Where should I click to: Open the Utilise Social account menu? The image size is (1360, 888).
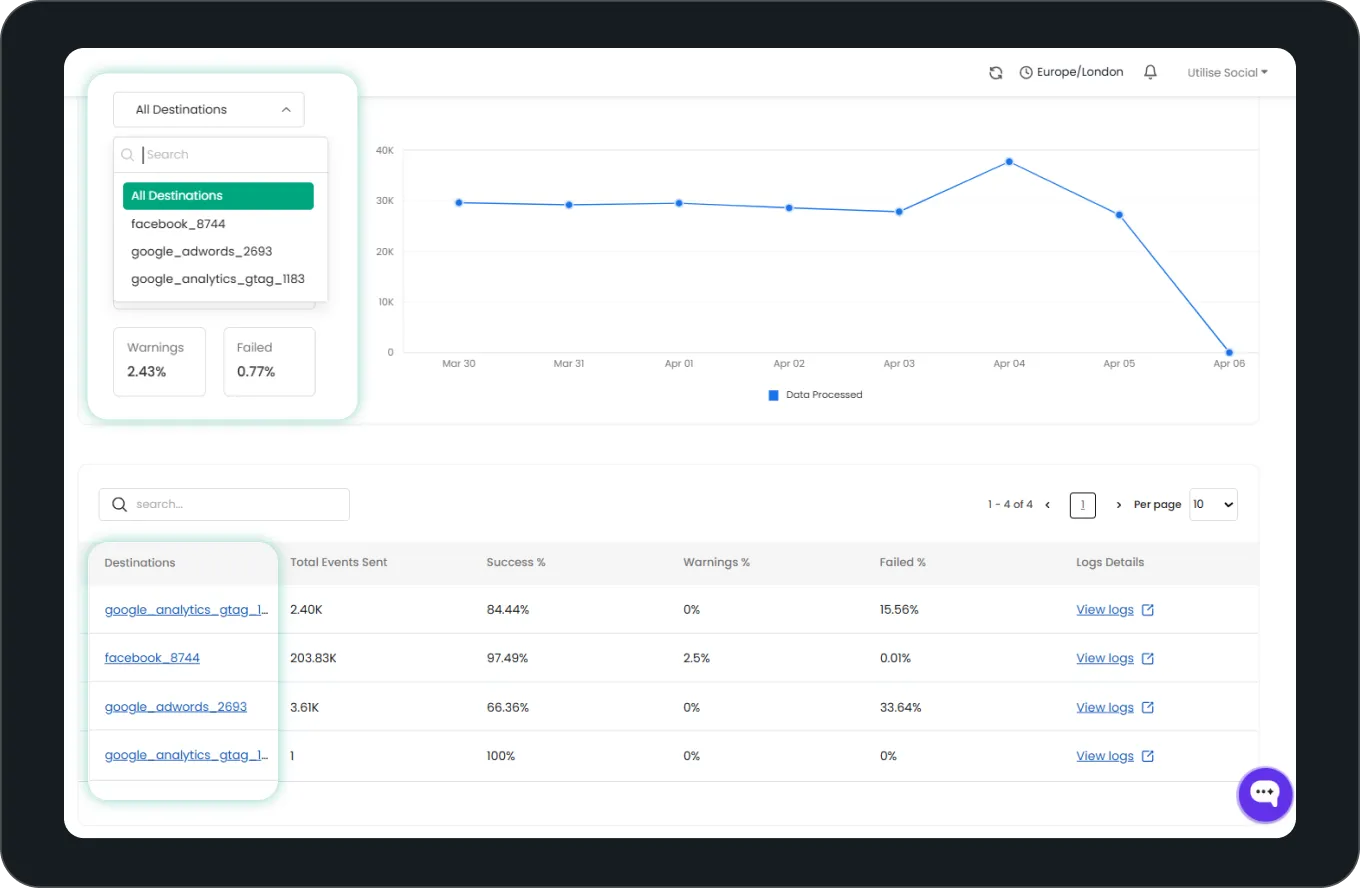pyautogui.click(x=1227, y=73)
